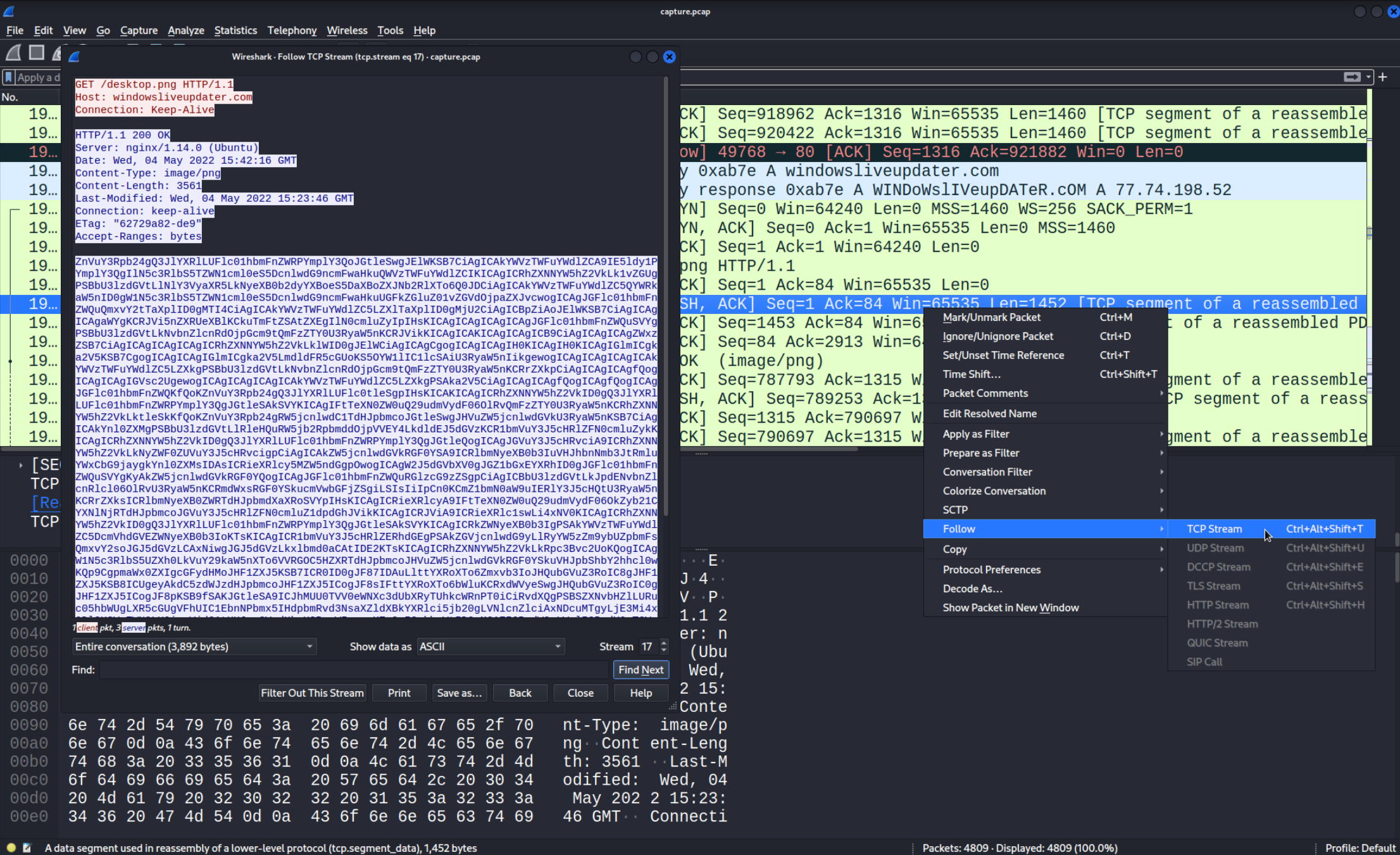
Task: Click the stop capture square icon
Action: [37, 53]
